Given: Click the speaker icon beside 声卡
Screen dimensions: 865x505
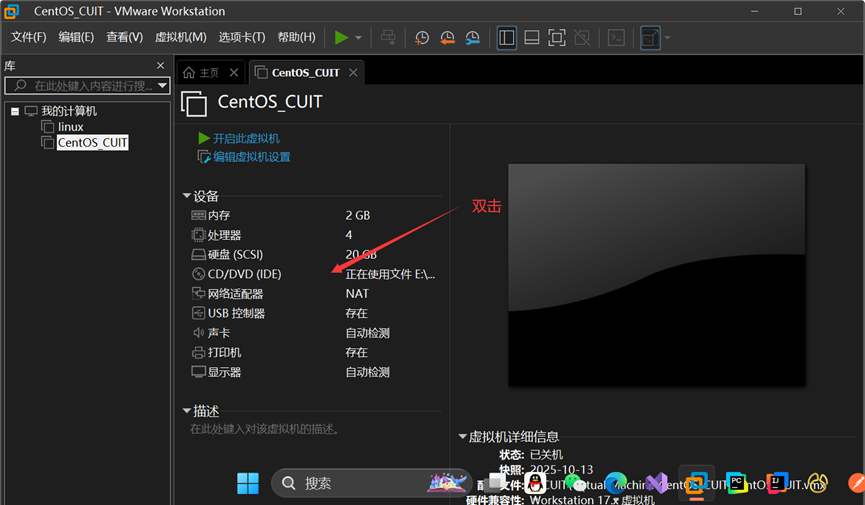Looking at the screenshot, I should click(x=199, y=333).
